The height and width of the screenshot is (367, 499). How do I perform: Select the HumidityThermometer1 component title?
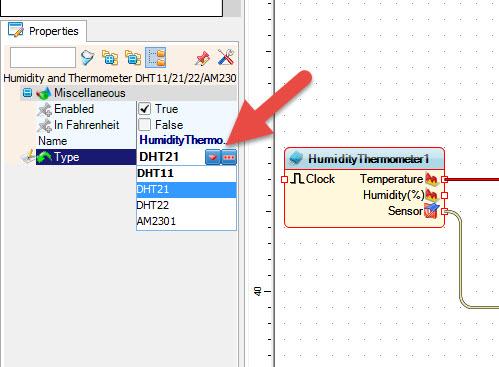(x=368, y=159)
